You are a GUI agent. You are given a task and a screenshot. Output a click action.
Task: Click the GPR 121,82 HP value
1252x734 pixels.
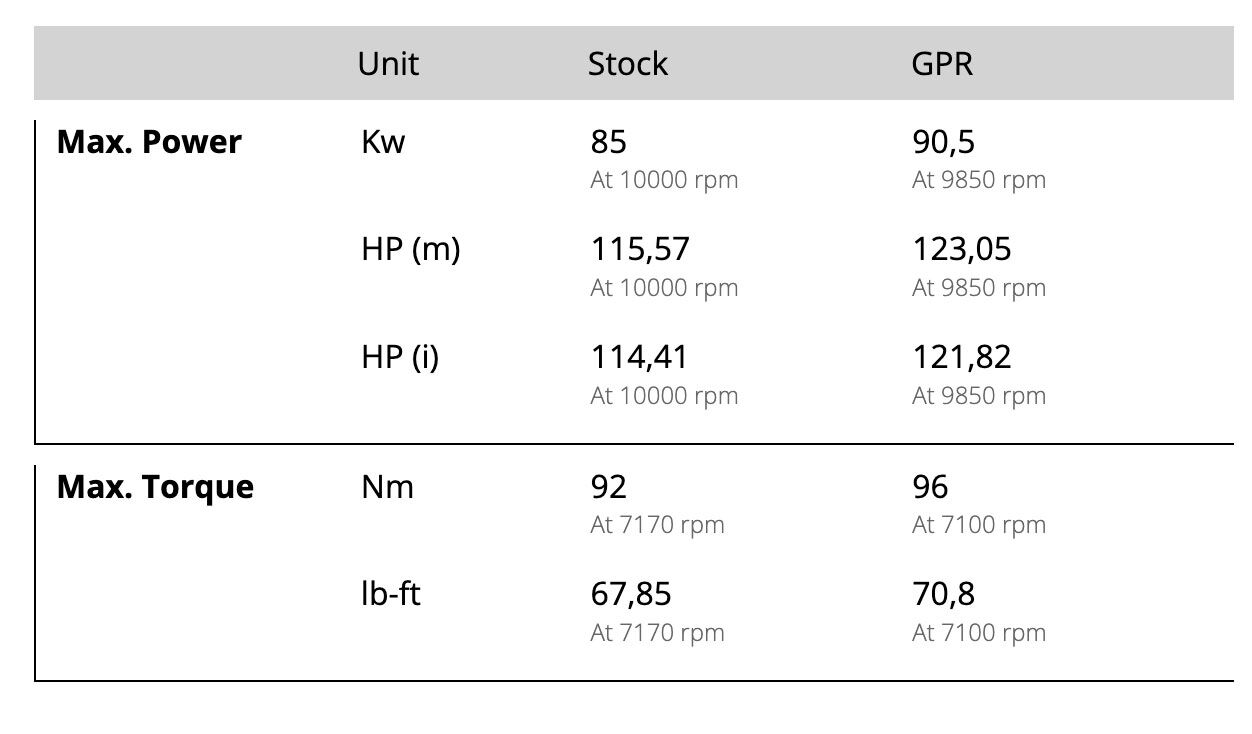[962, 357]
